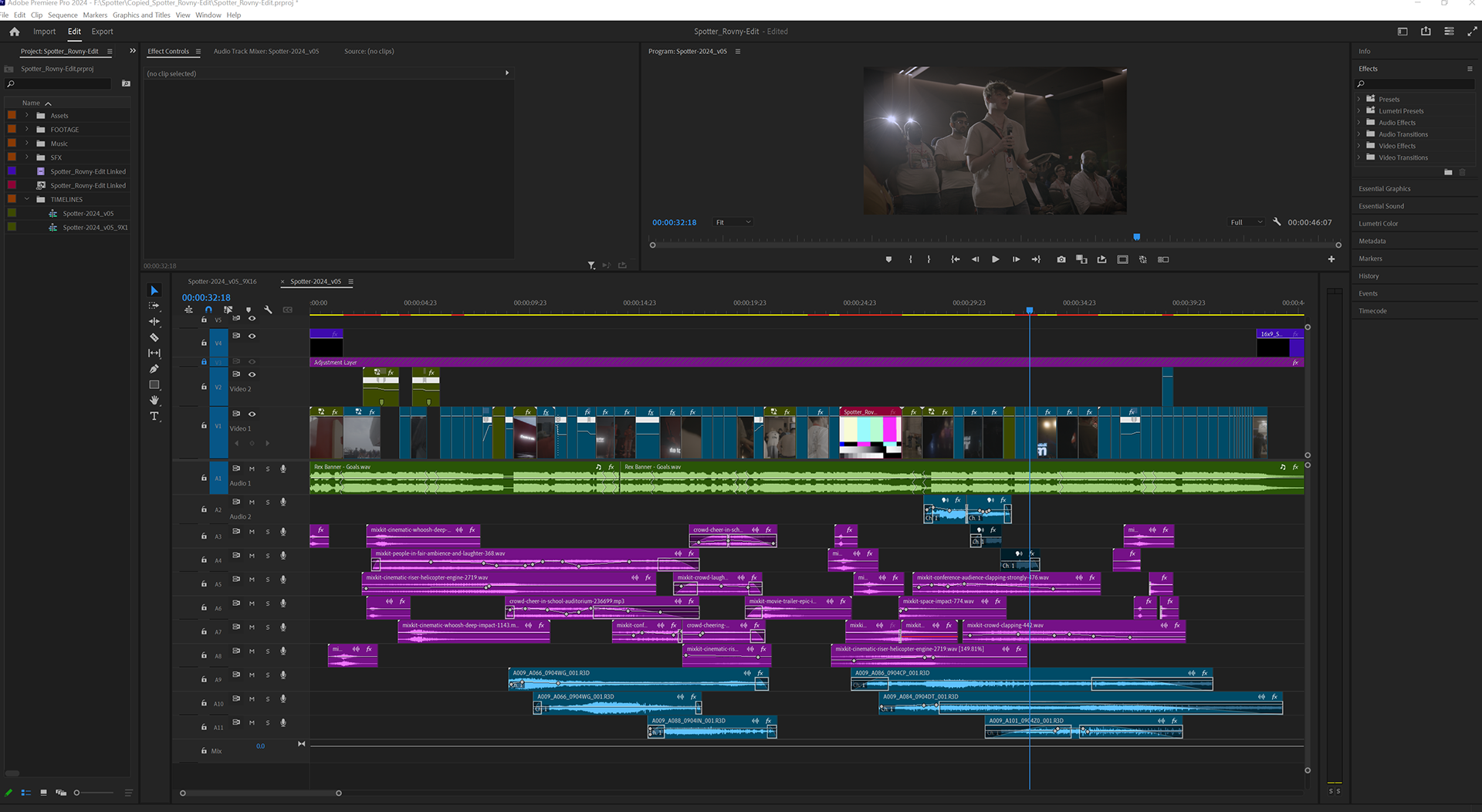Click the Home icon
The height and width of the screenshot is (812, 1482).
pyautogui.click(x=14, y=32)
